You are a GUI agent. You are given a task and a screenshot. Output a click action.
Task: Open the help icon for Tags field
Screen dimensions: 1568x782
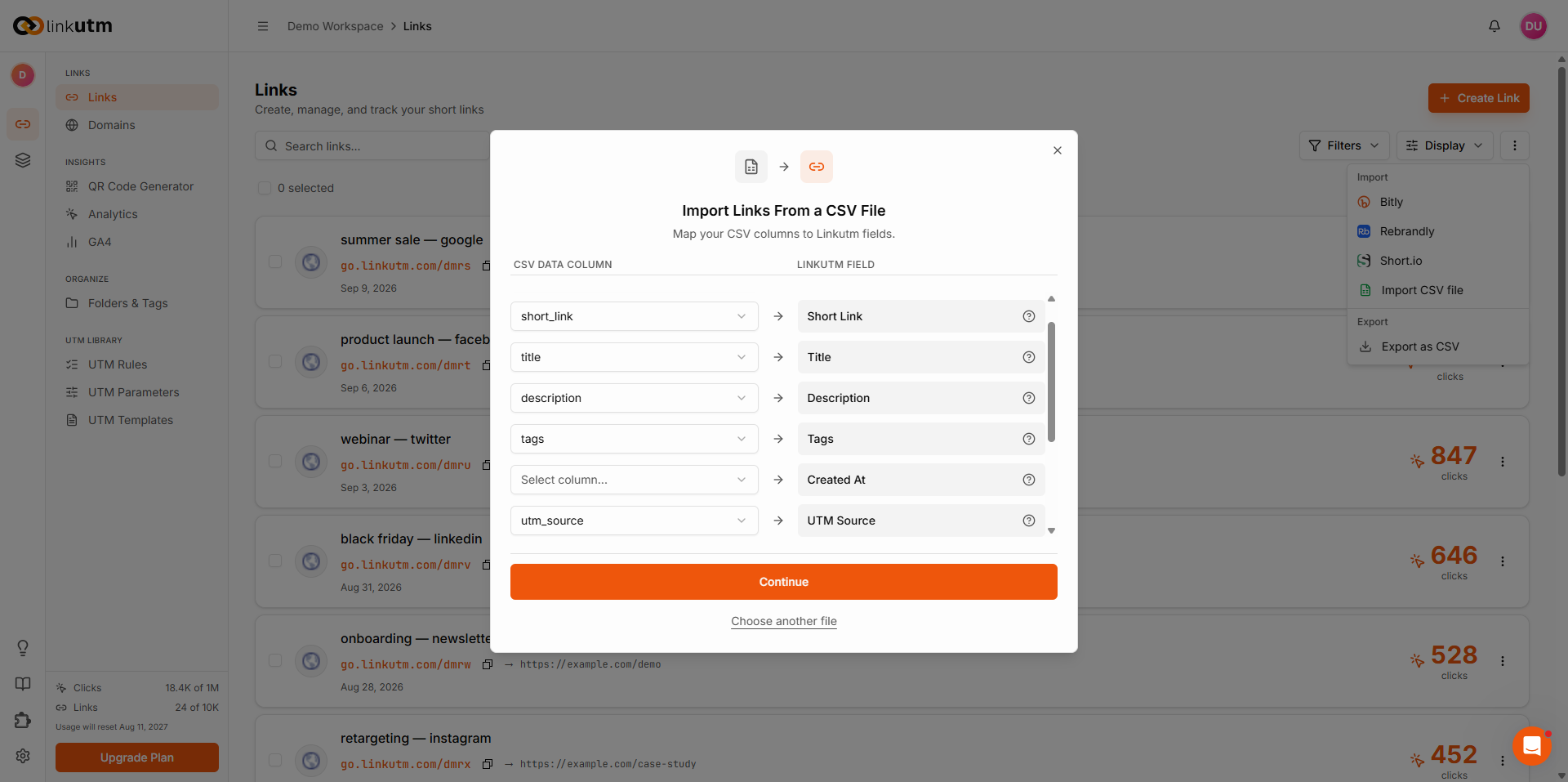1028,439
